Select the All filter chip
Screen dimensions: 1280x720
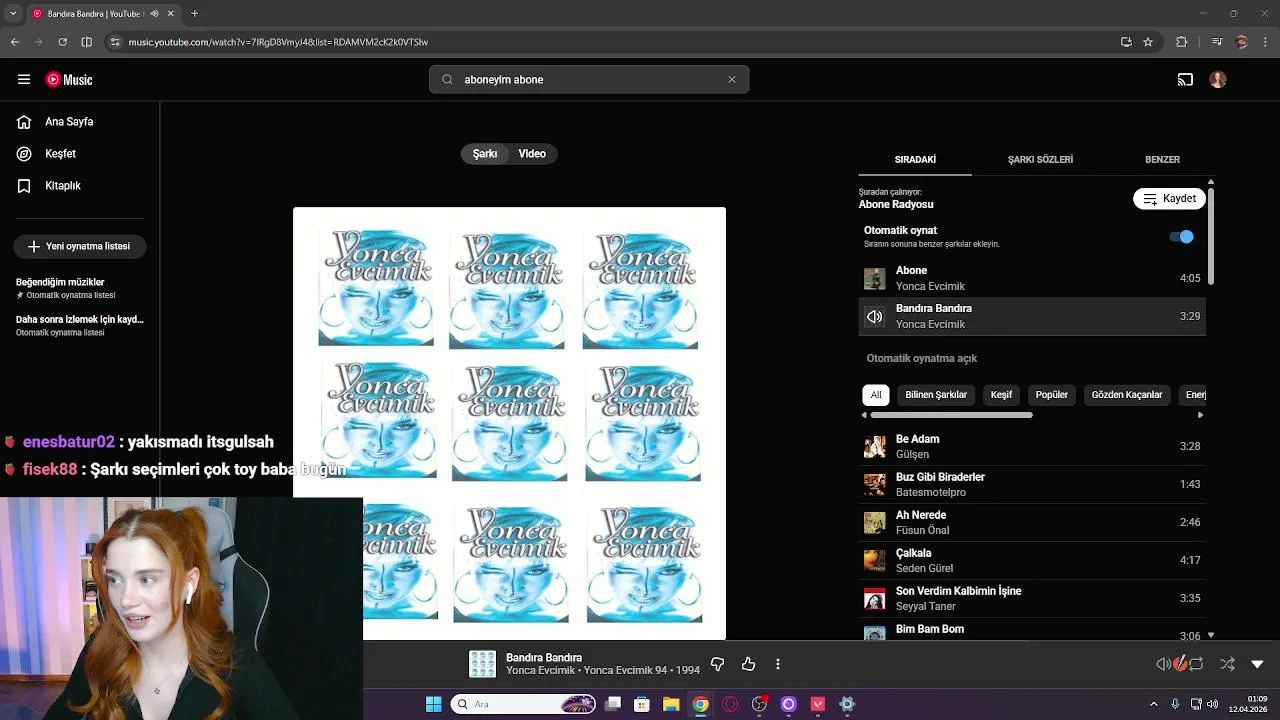tap(876, 395)
